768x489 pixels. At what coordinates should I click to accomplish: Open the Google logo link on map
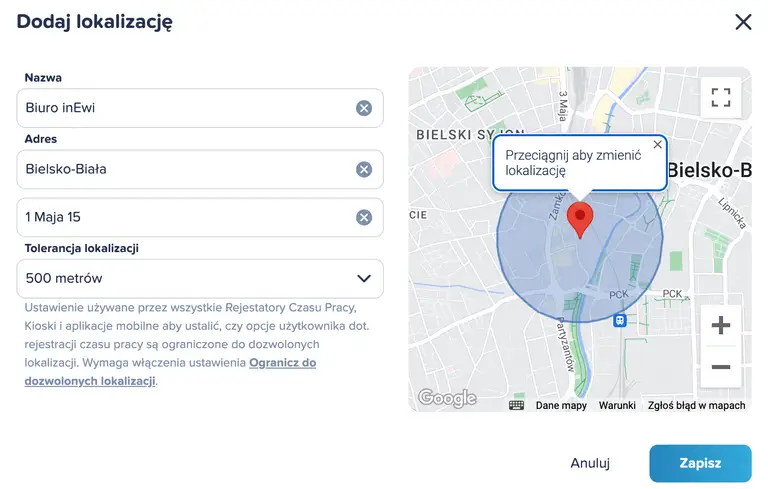[447, 398]
